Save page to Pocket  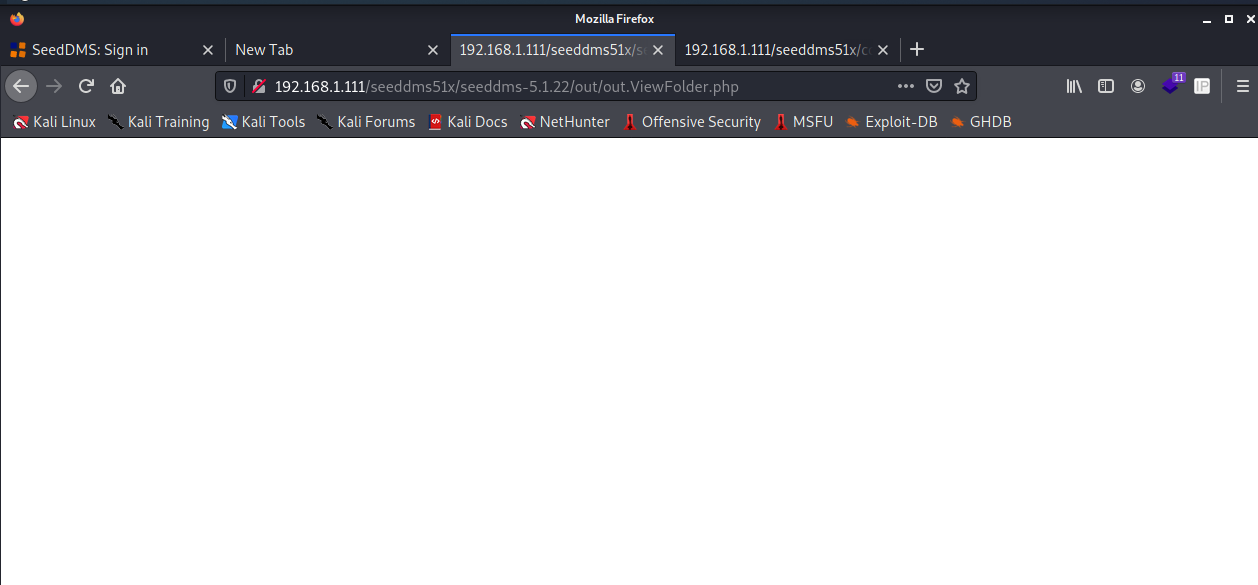coord(934,86)
